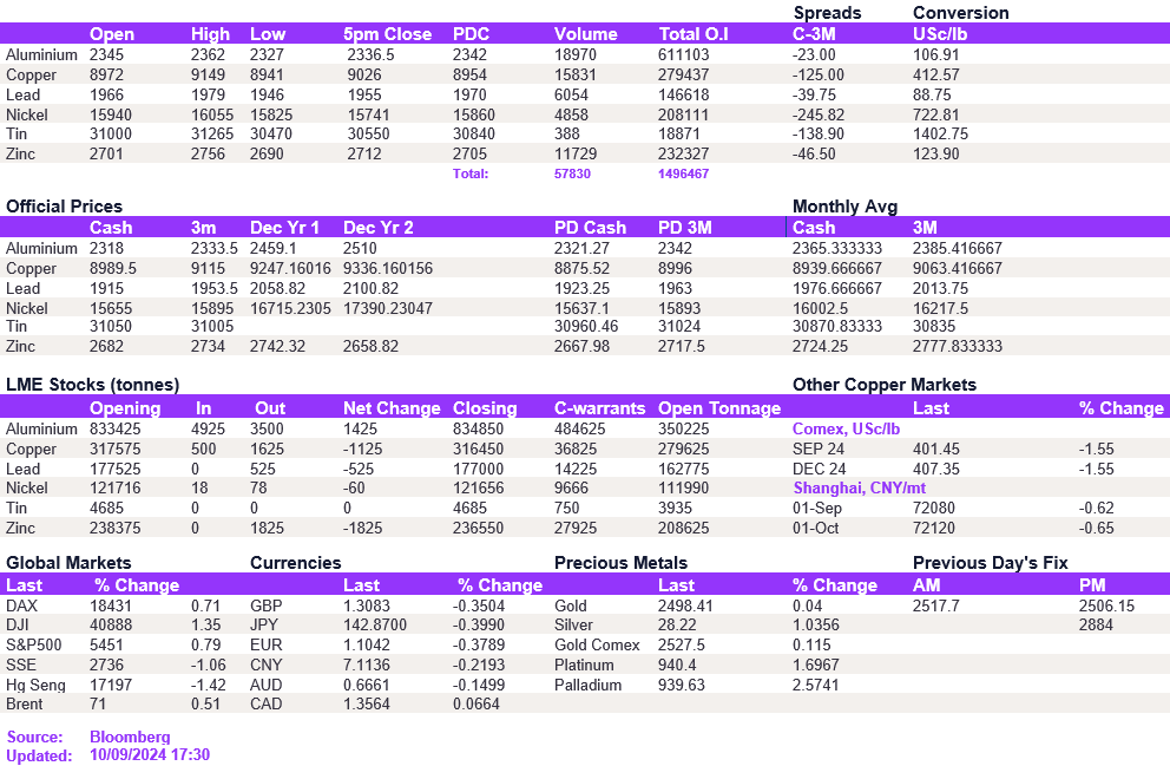Select total volume 57830
The height and width of the screenshot is (778, 1170).
572,174
